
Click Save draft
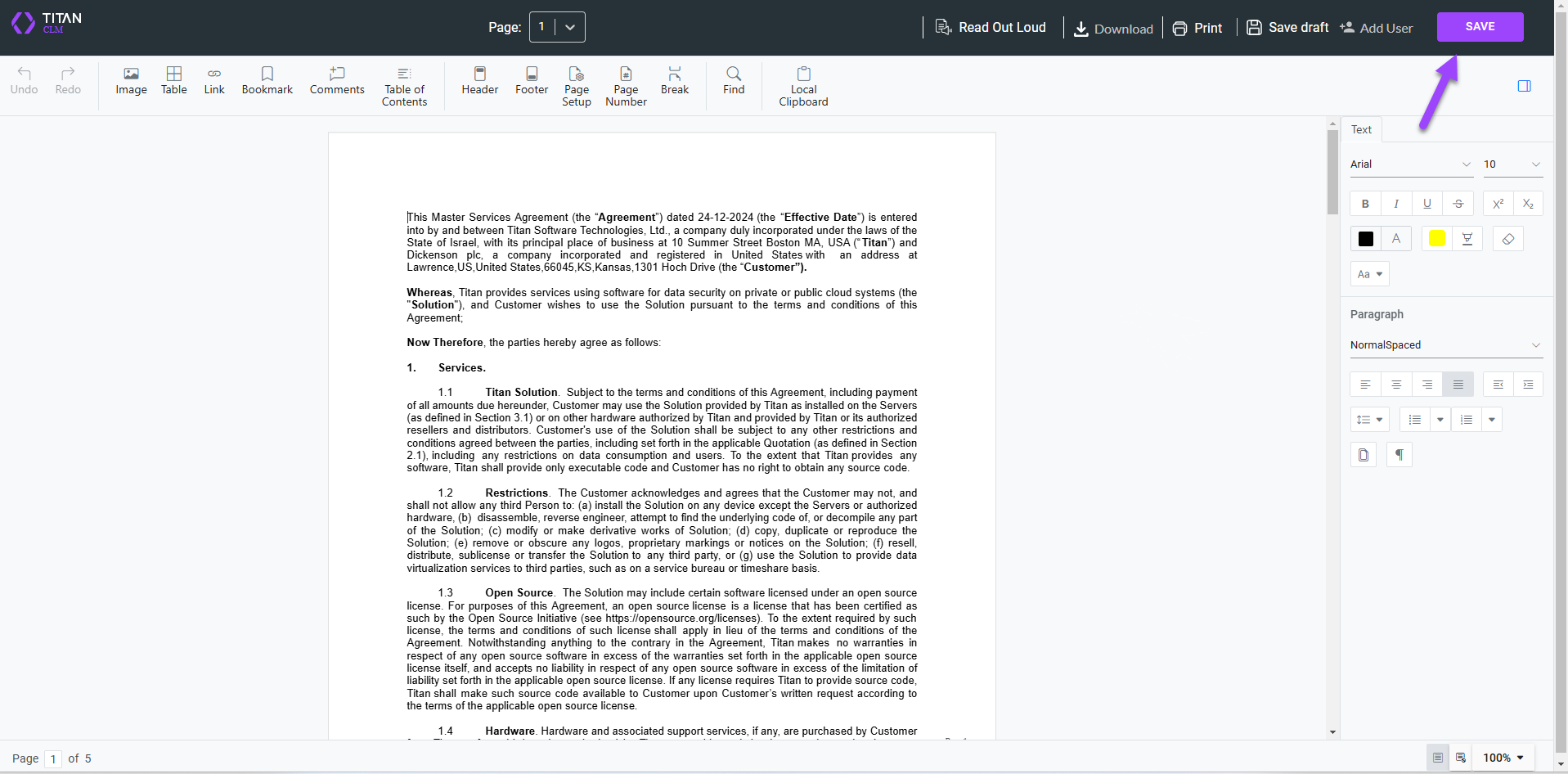pyautogui.click(x=1287, y=27)
